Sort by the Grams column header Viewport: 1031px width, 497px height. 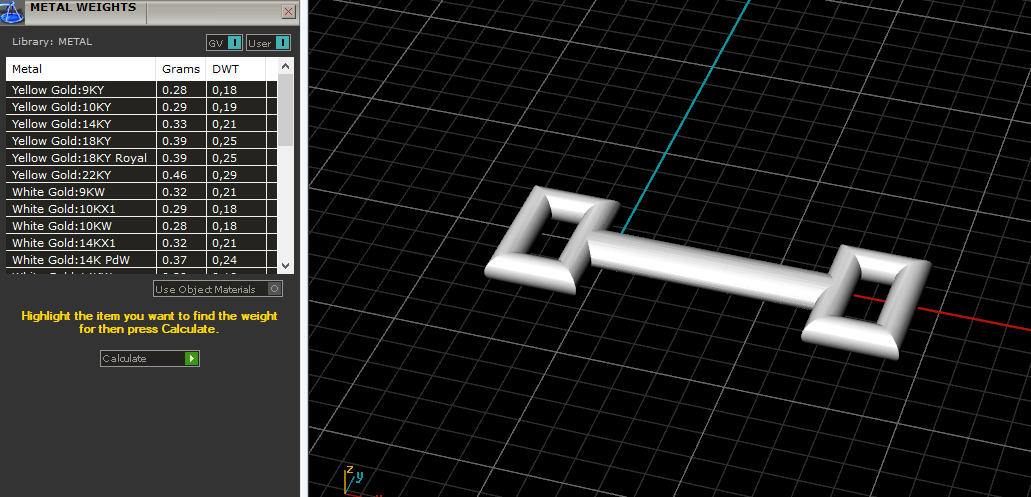click(181, 69)
